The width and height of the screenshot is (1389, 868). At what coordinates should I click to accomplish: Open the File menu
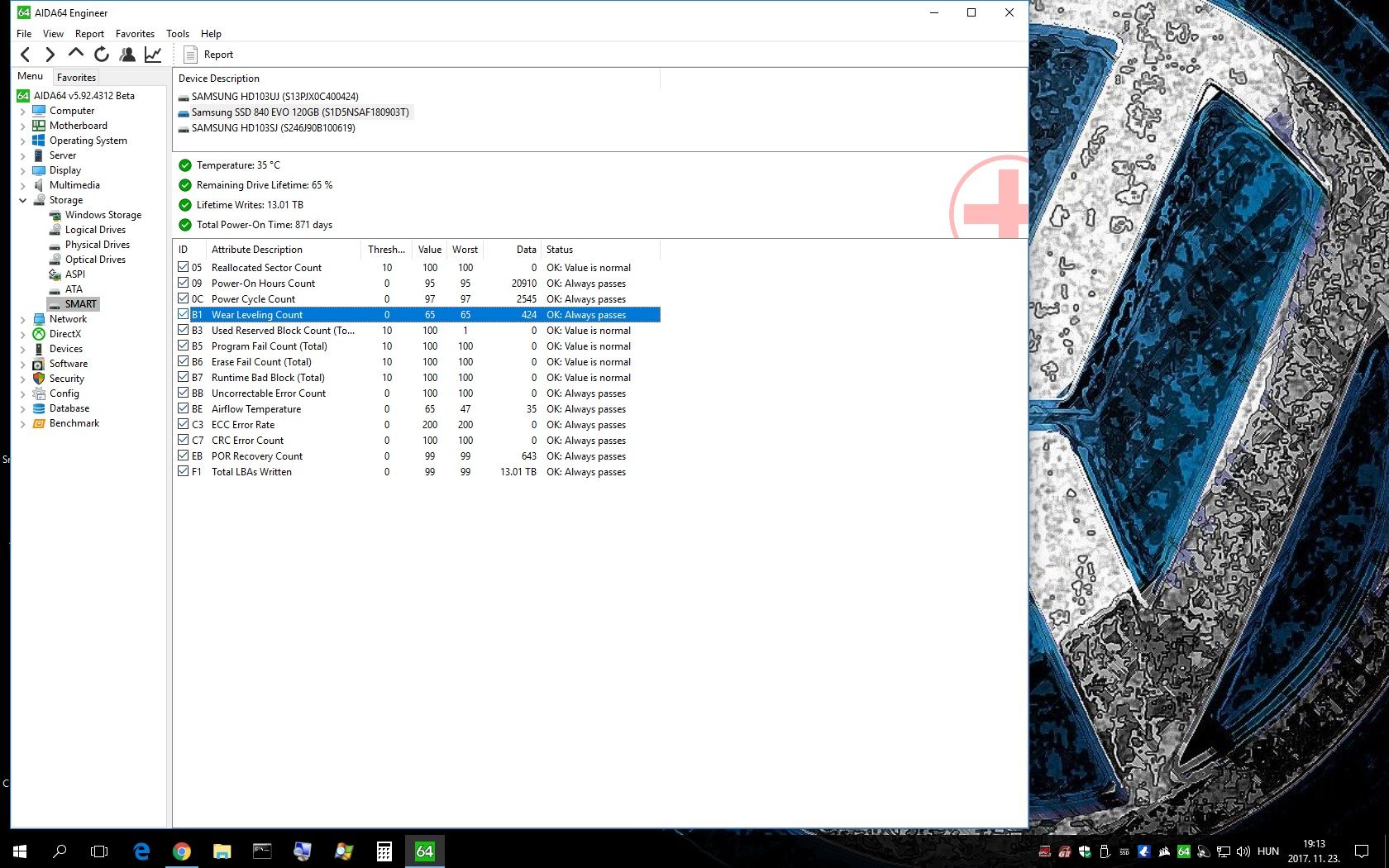(x=24, y=34)
